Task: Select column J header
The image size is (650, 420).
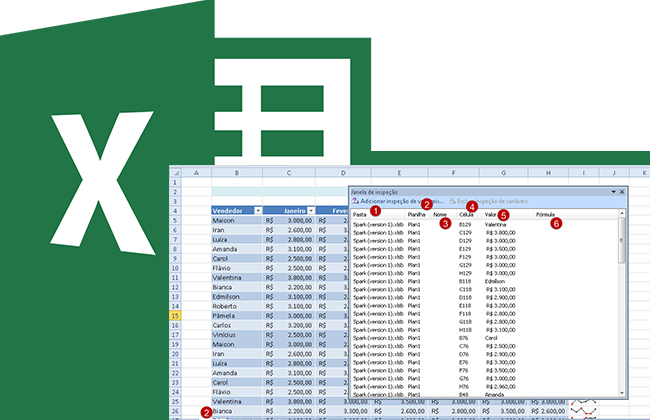Action: pyautogui.click(x=614, y=172)
